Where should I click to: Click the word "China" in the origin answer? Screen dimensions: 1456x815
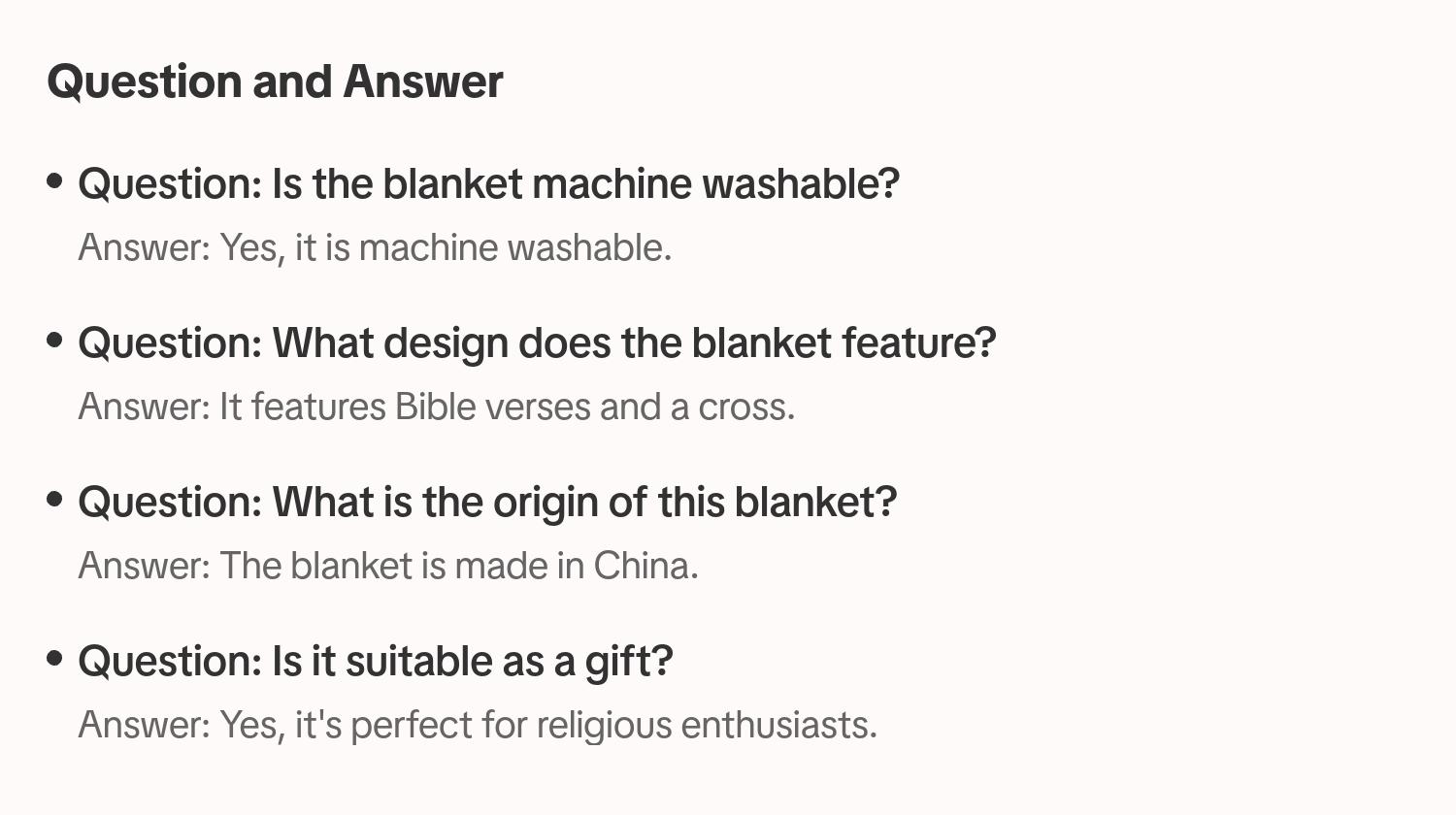pyautogui.click(x=645, y=567)
